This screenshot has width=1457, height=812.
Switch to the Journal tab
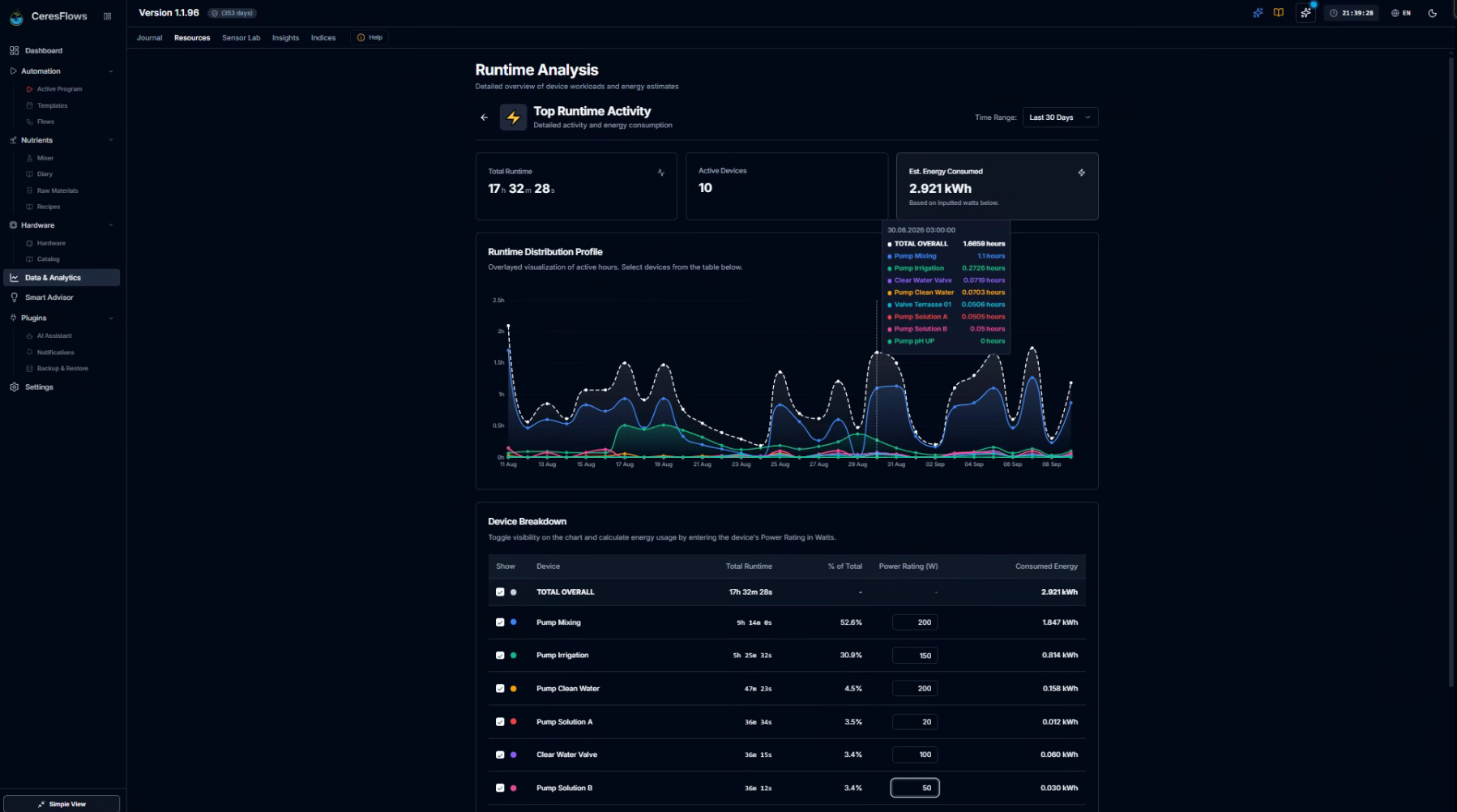pyautogui.click(x=149, y=38)
